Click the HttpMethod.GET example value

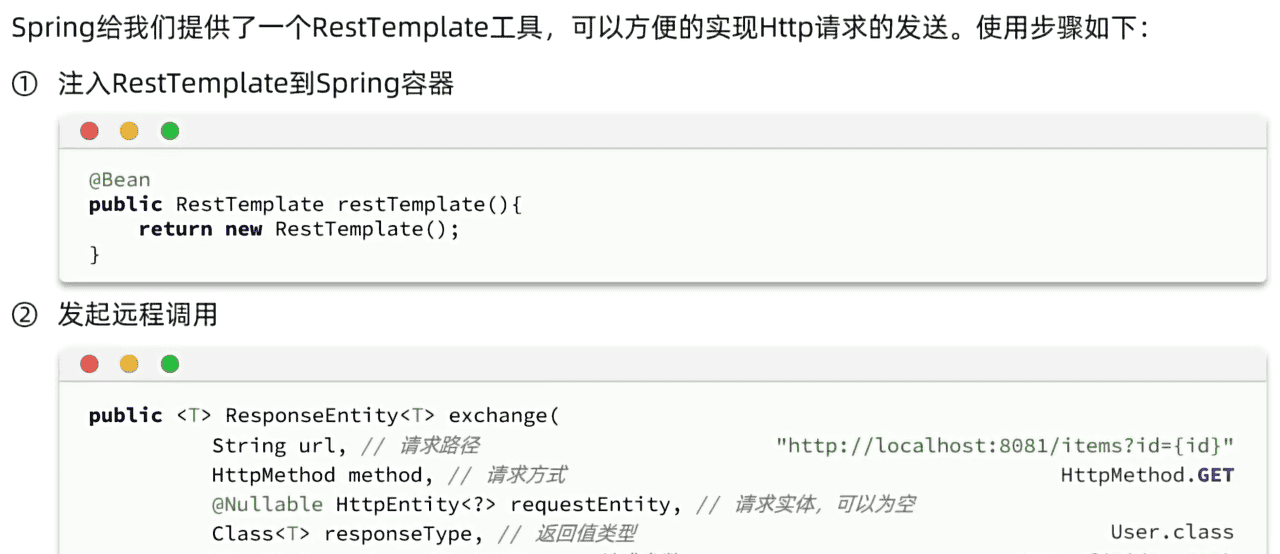click(x=1147, y=475)
